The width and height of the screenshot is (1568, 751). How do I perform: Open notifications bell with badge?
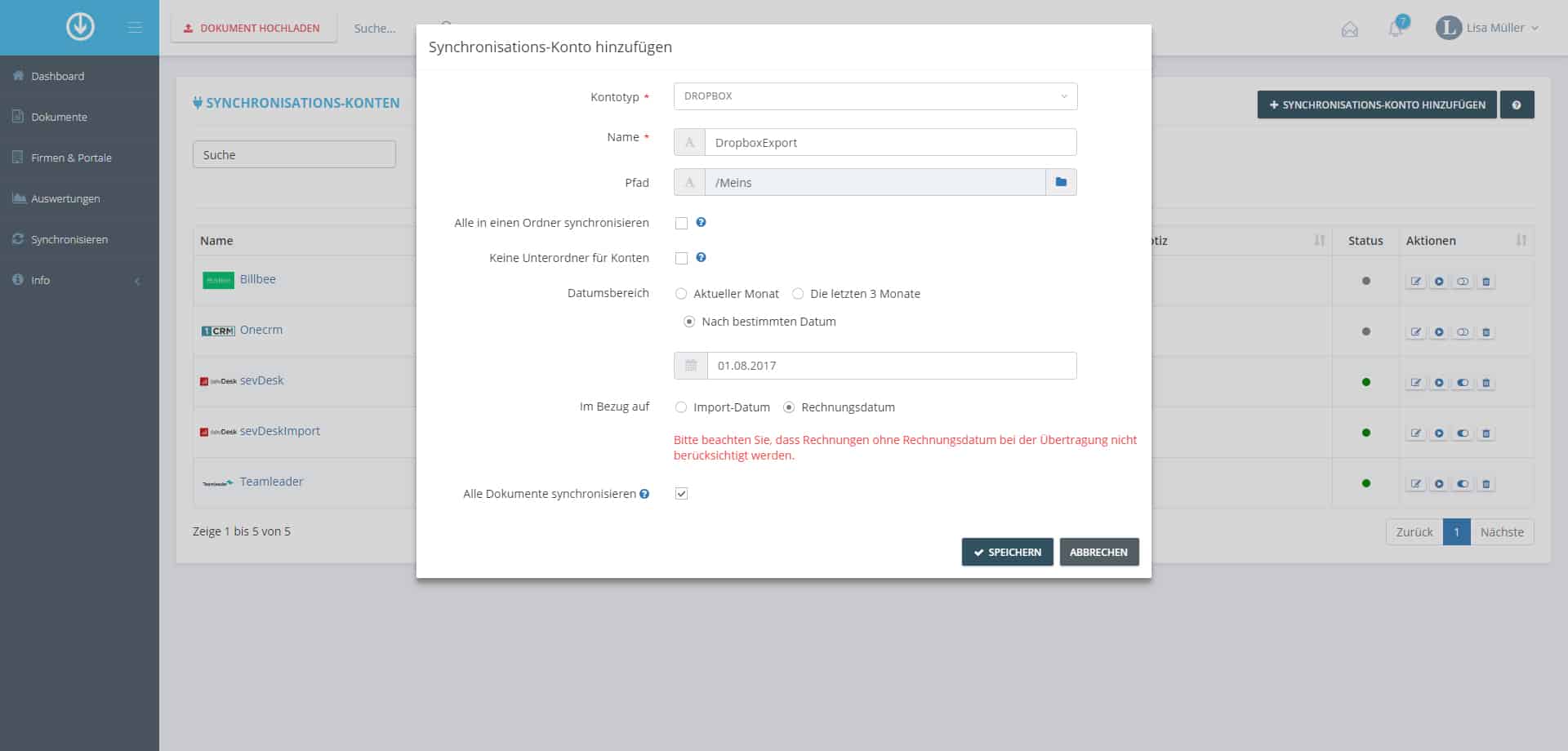click(1396, 27)
